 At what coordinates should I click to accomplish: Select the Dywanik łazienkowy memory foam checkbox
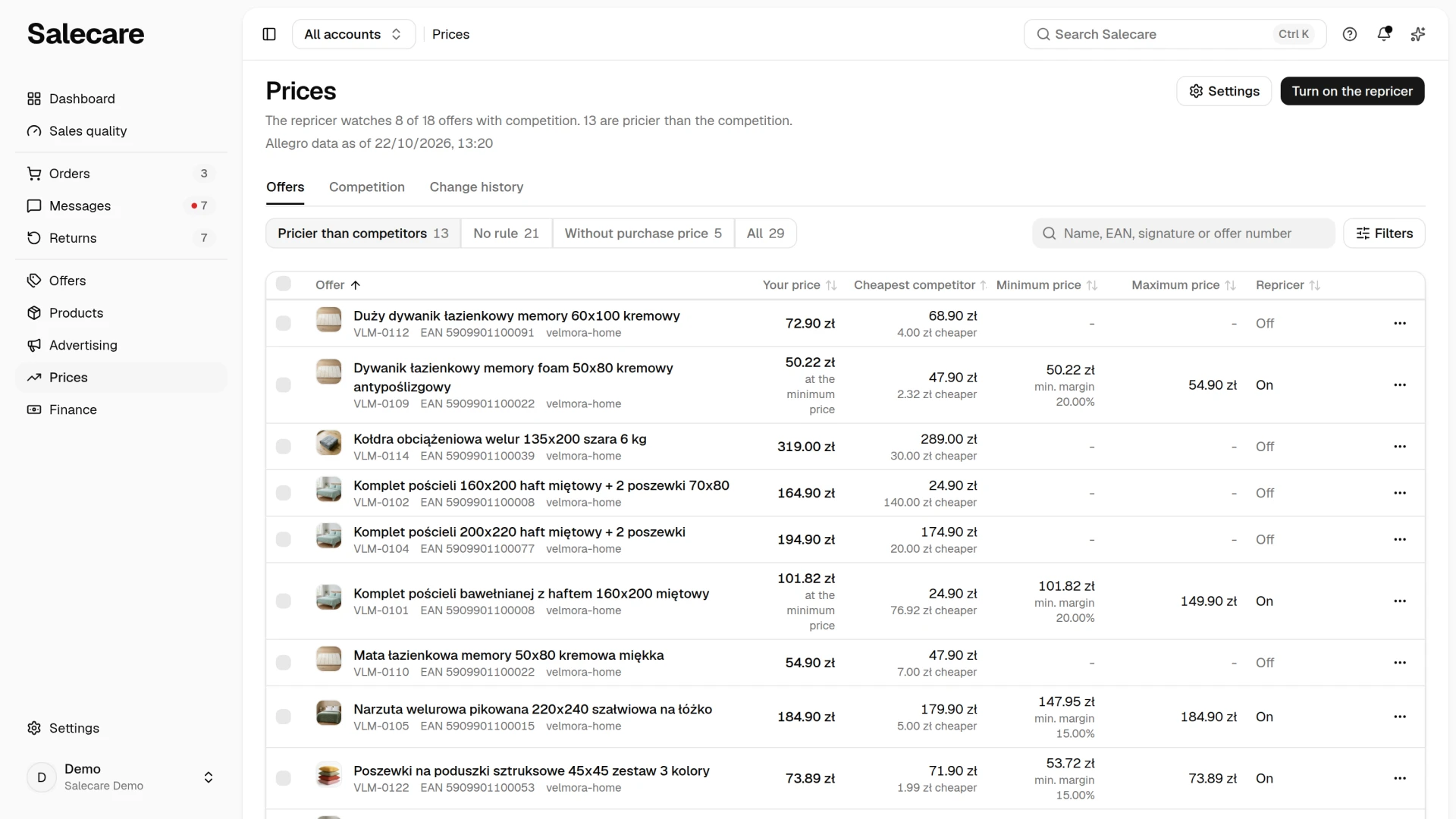tap(284, 385)
